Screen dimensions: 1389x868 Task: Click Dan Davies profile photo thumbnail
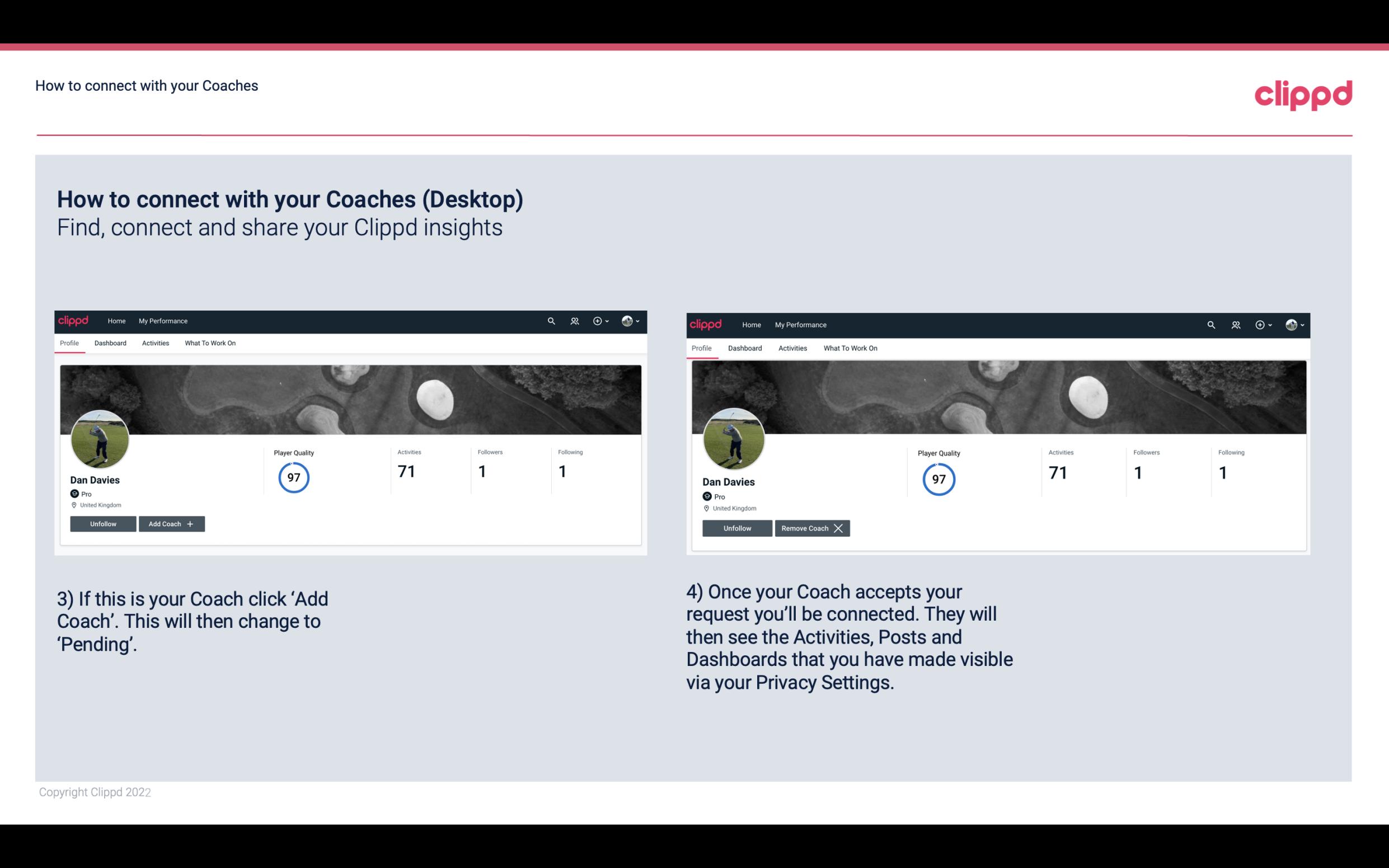pos(99,438)
